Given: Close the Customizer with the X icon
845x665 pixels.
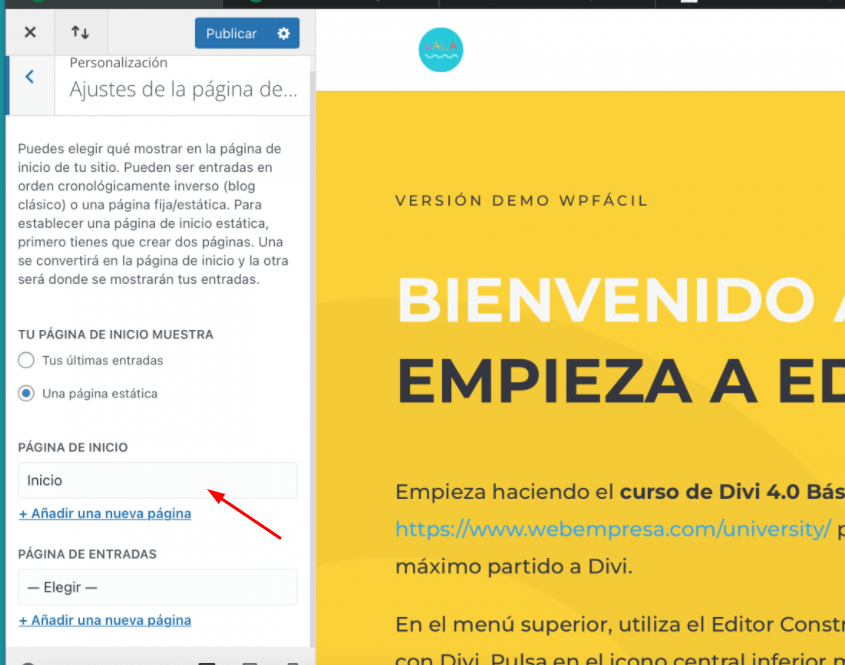Looking at the screenshot, I should coord(30,32).
